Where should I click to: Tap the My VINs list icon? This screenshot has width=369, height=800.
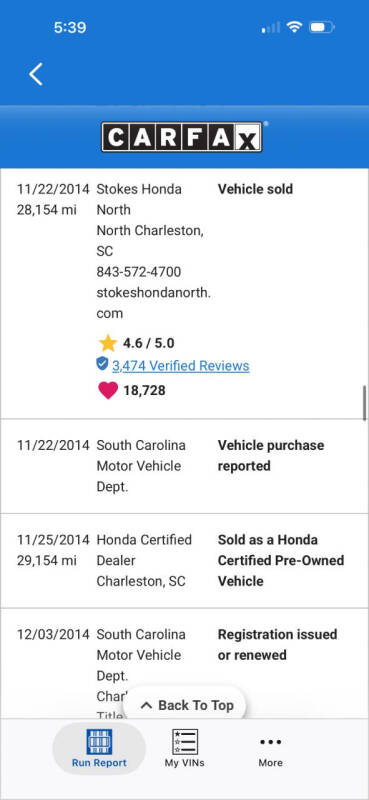pyautogui.click(x=185, y=741)
